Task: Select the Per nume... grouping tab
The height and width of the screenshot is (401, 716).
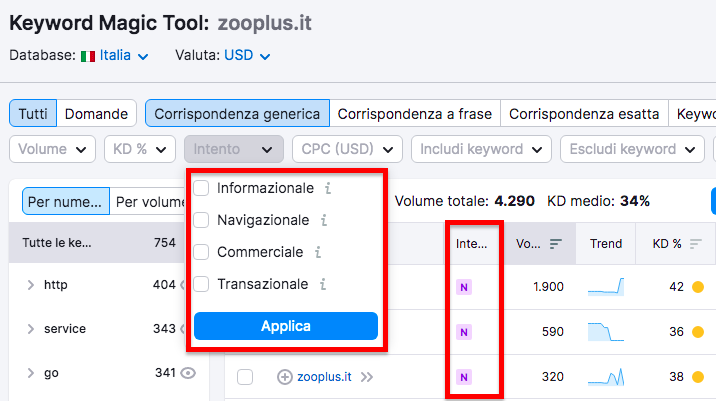Action: tap(66, 201)
